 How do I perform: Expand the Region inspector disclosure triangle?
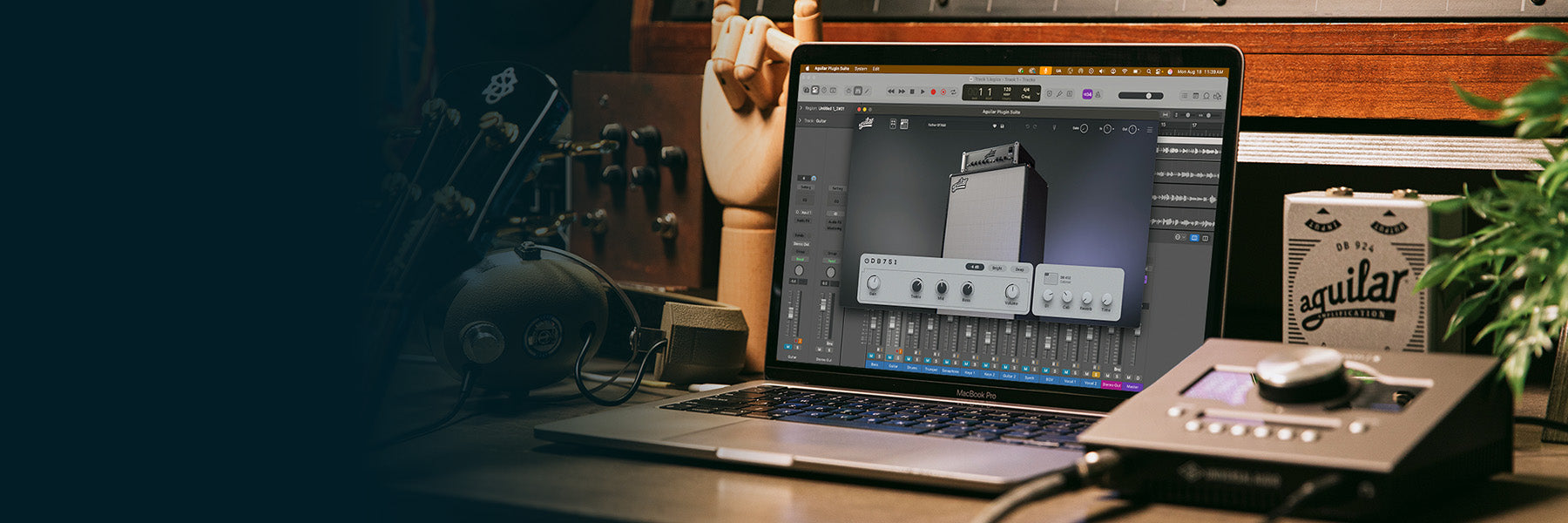[801, 108]
